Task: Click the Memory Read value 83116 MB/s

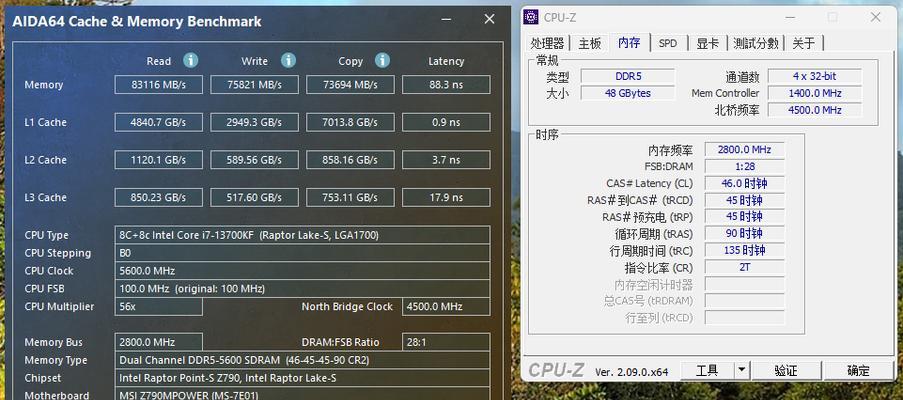Action: [158, 85]
